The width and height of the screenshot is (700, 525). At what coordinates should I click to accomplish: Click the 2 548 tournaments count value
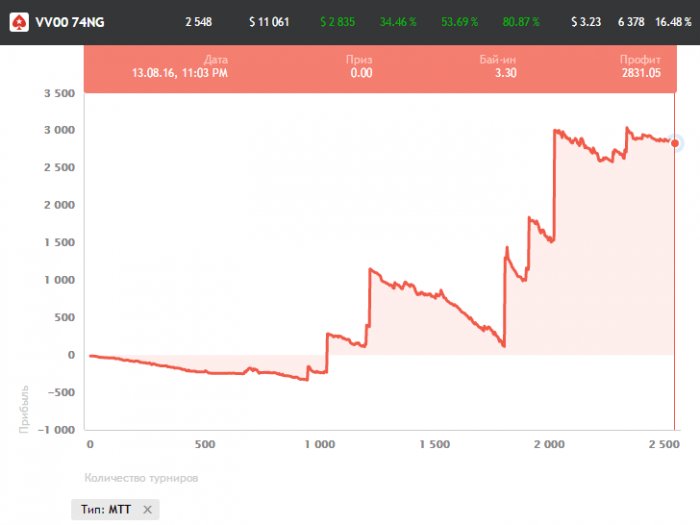point(199,22)
